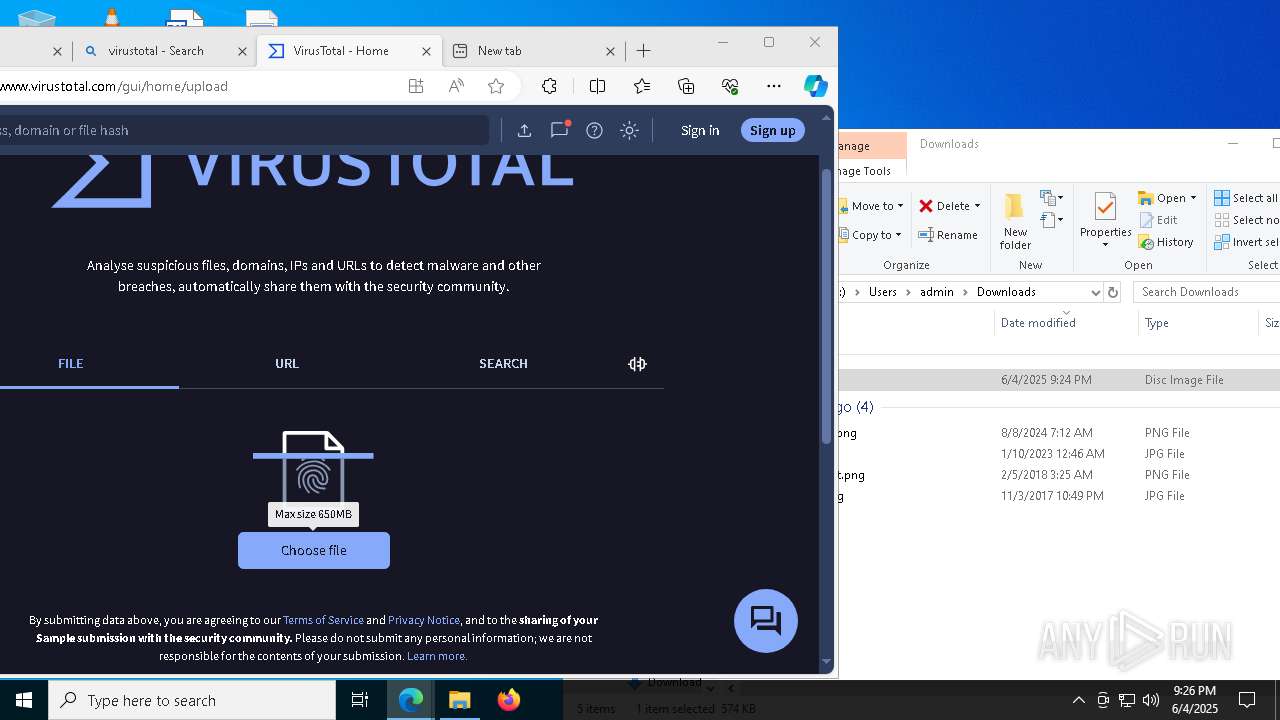Launch Copilot icon in Edge toolbar
Image resolution: width=1280 pixels, height=720 pixels.
(816, 86)
